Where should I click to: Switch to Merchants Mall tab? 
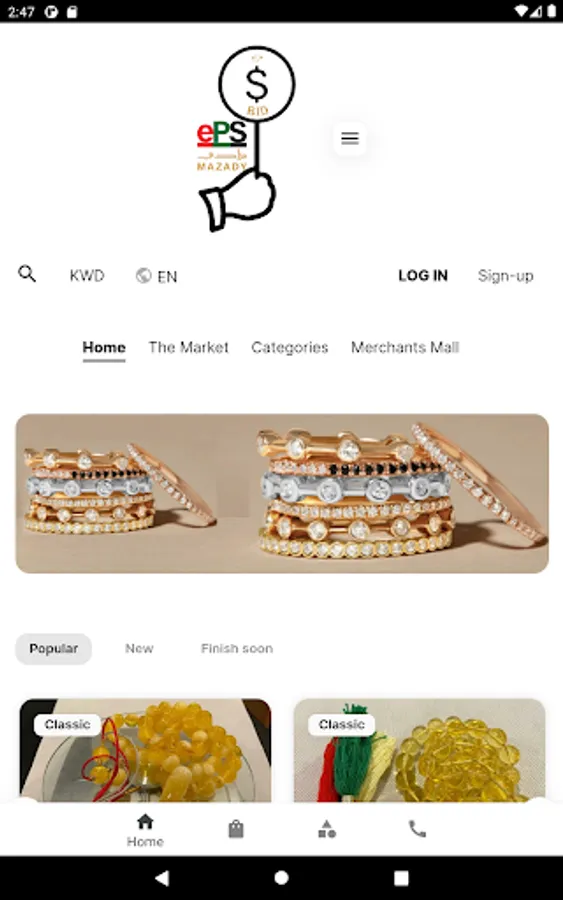pos(405,347)
